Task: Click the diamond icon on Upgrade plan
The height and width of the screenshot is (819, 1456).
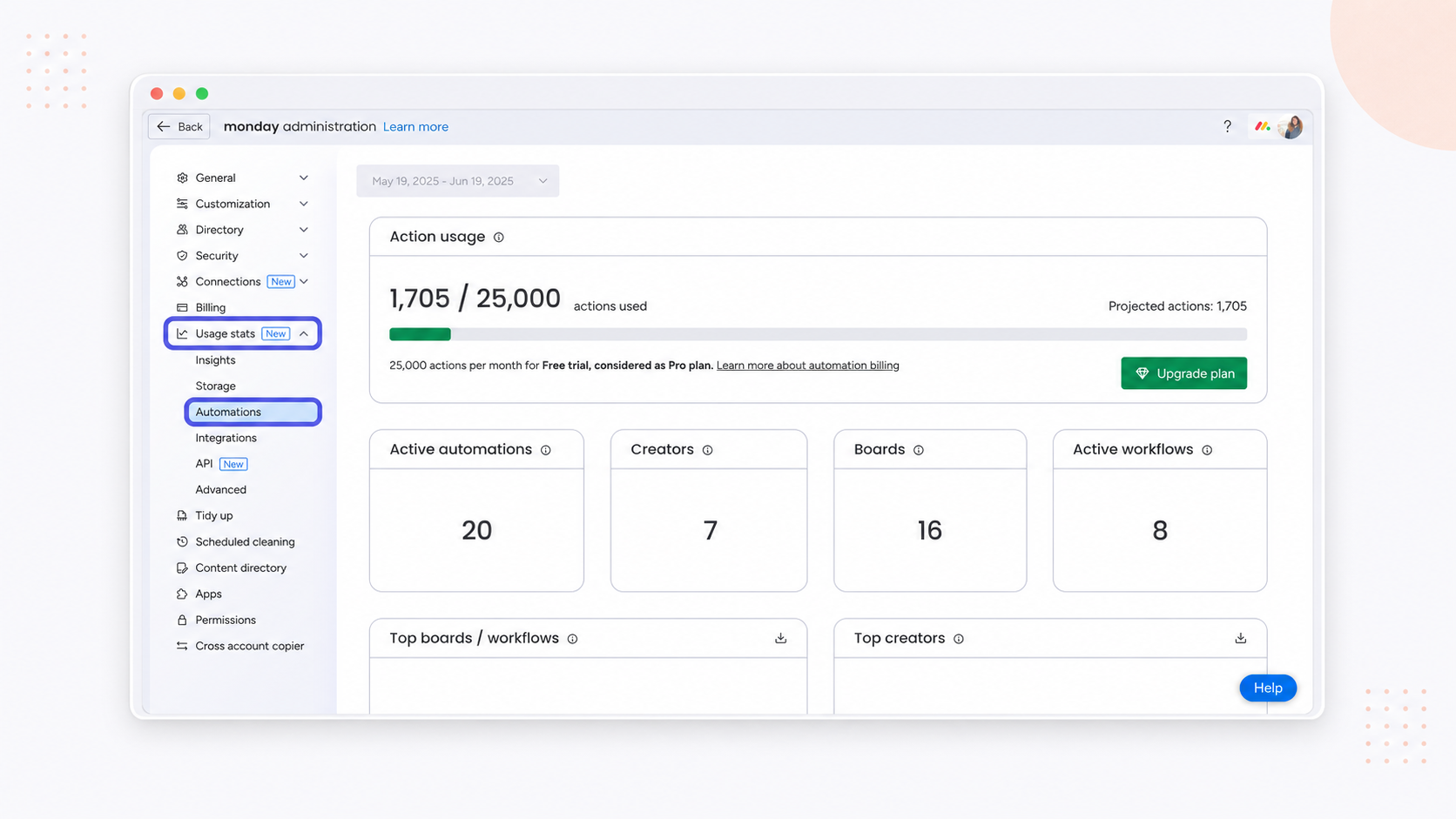Action: click(1143, 373)
